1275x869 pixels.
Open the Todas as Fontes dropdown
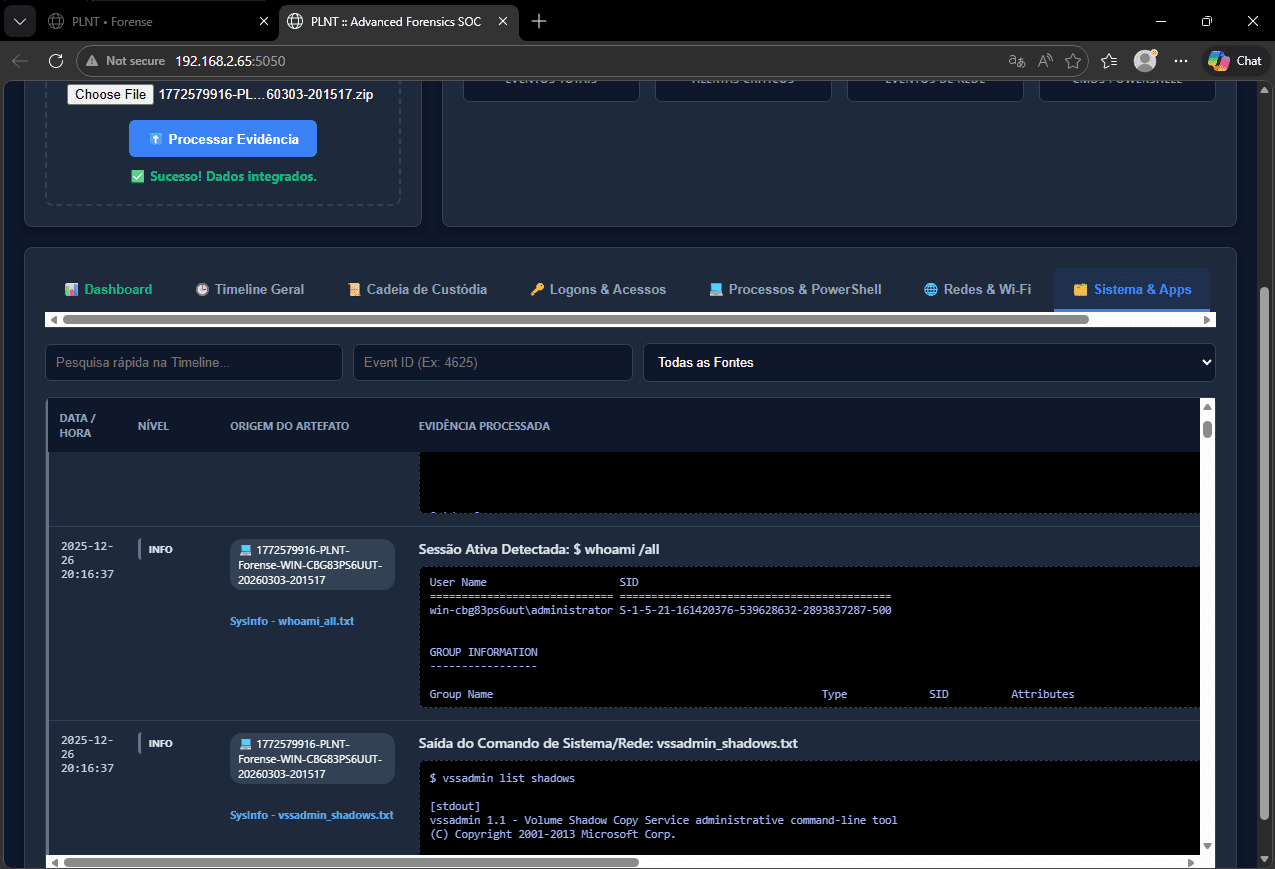[929, 362]
